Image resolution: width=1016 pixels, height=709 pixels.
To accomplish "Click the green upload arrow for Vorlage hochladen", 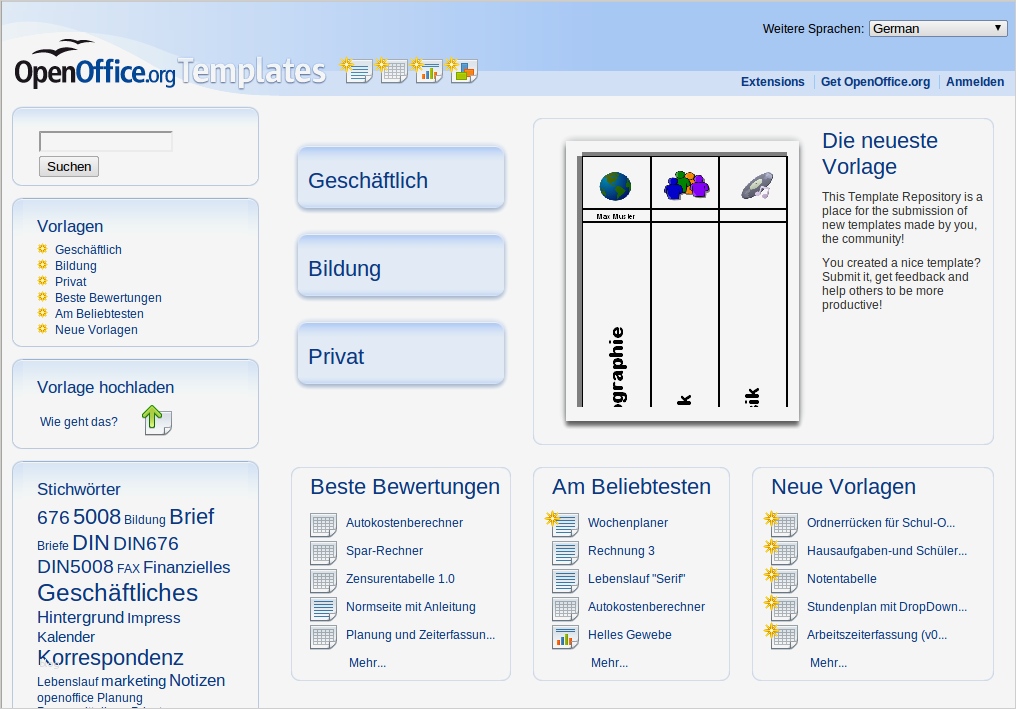I will 156,421.
